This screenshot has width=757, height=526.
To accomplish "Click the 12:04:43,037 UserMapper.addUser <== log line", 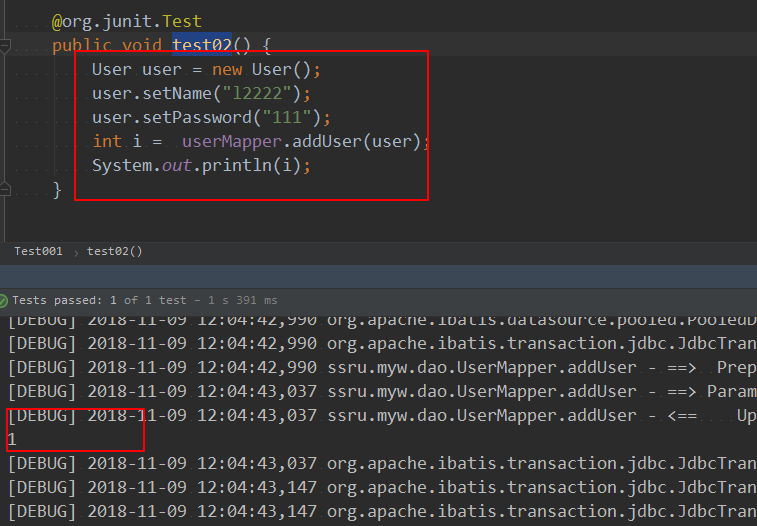I will [382, 415].
